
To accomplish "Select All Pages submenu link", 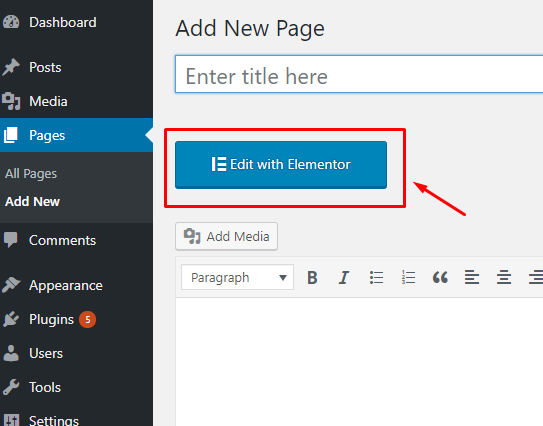I will pos(31,174).
